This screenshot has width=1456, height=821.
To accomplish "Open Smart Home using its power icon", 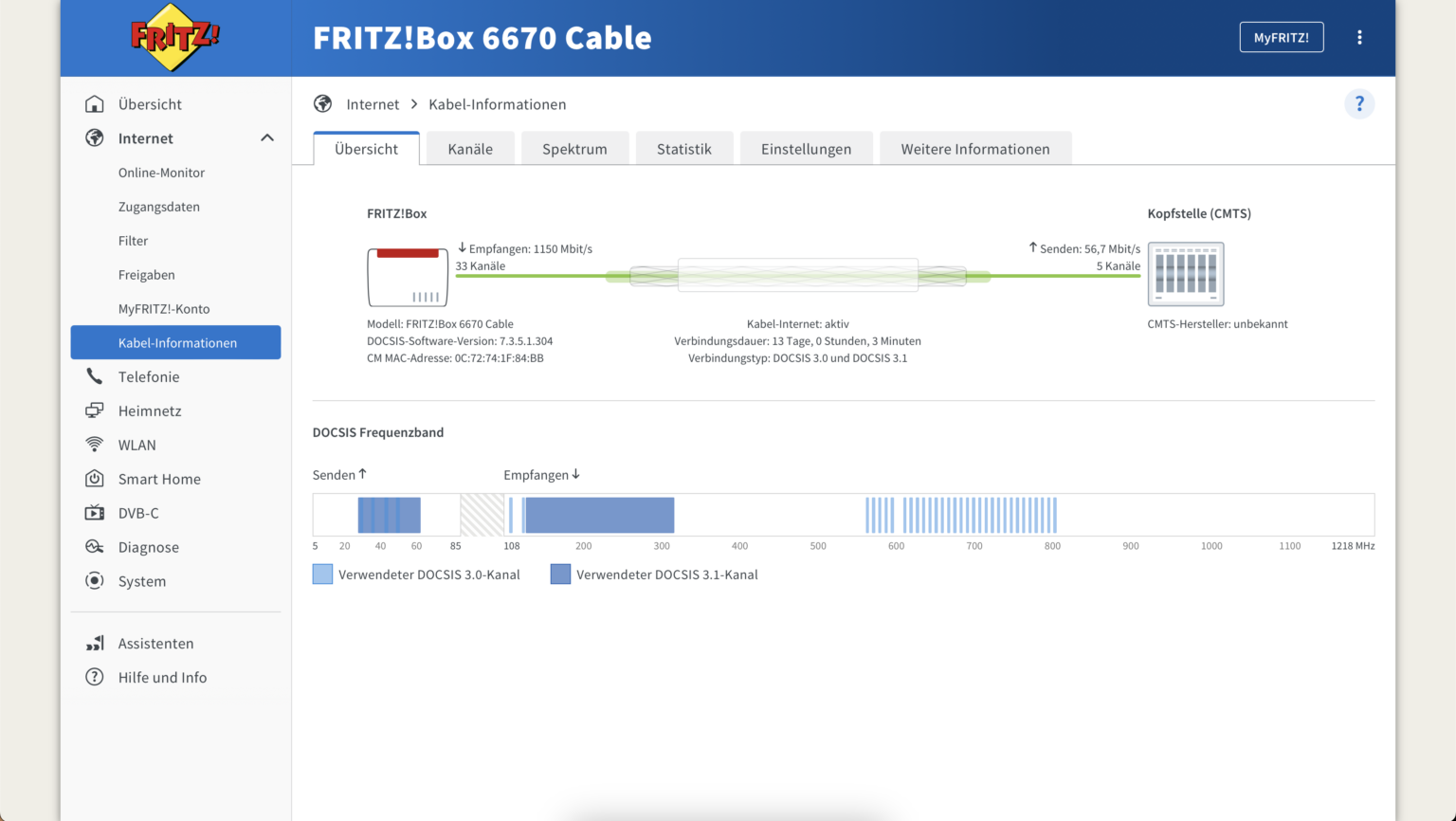I will tap(95, 479).
